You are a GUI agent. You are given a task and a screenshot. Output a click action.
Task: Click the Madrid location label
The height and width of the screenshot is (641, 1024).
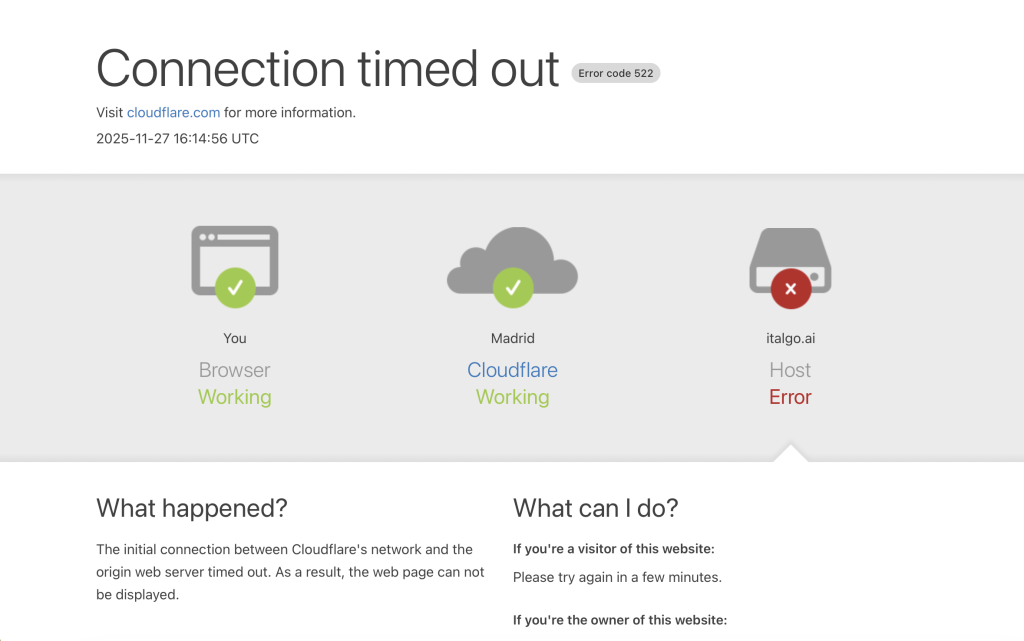[512, 338]
